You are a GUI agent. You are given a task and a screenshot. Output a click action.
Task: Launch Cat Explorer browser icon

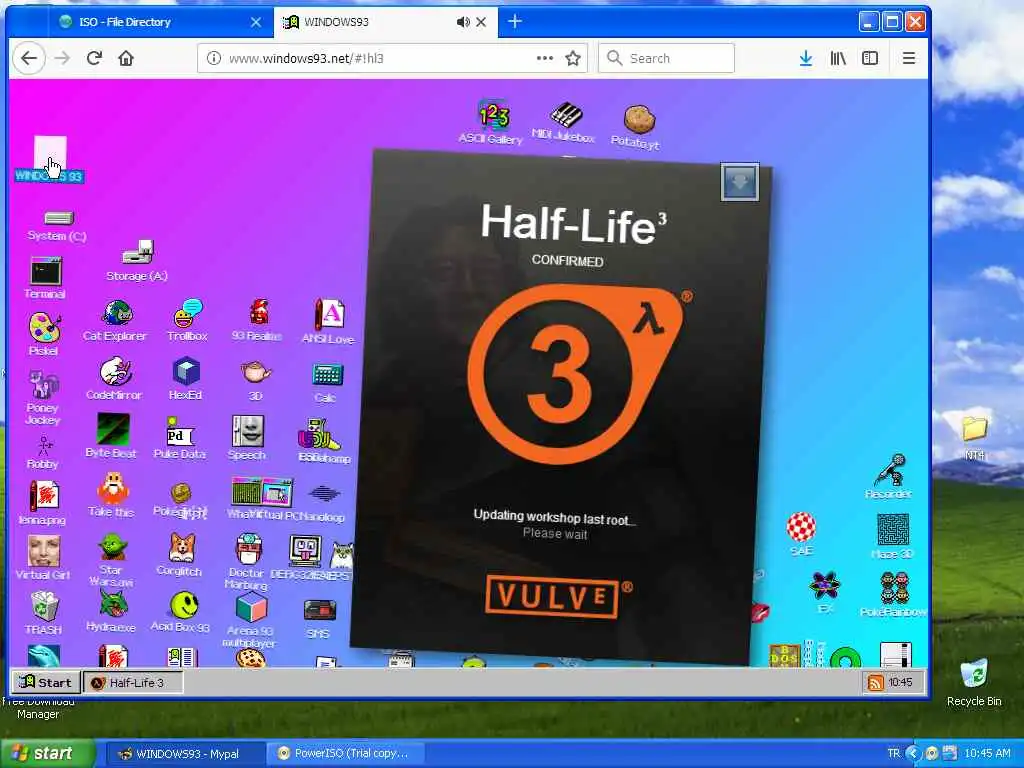click(116, 320)
